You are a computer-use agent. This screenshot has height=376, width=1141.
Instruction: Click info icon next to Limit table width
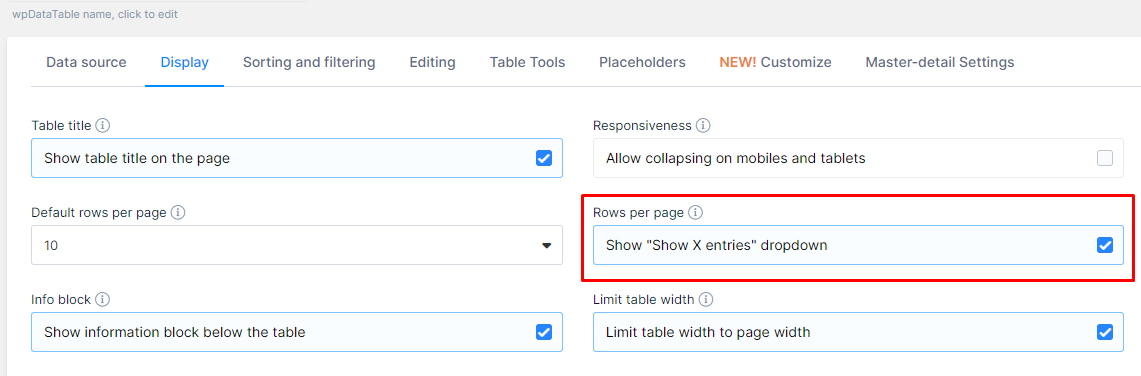(706, 300)
